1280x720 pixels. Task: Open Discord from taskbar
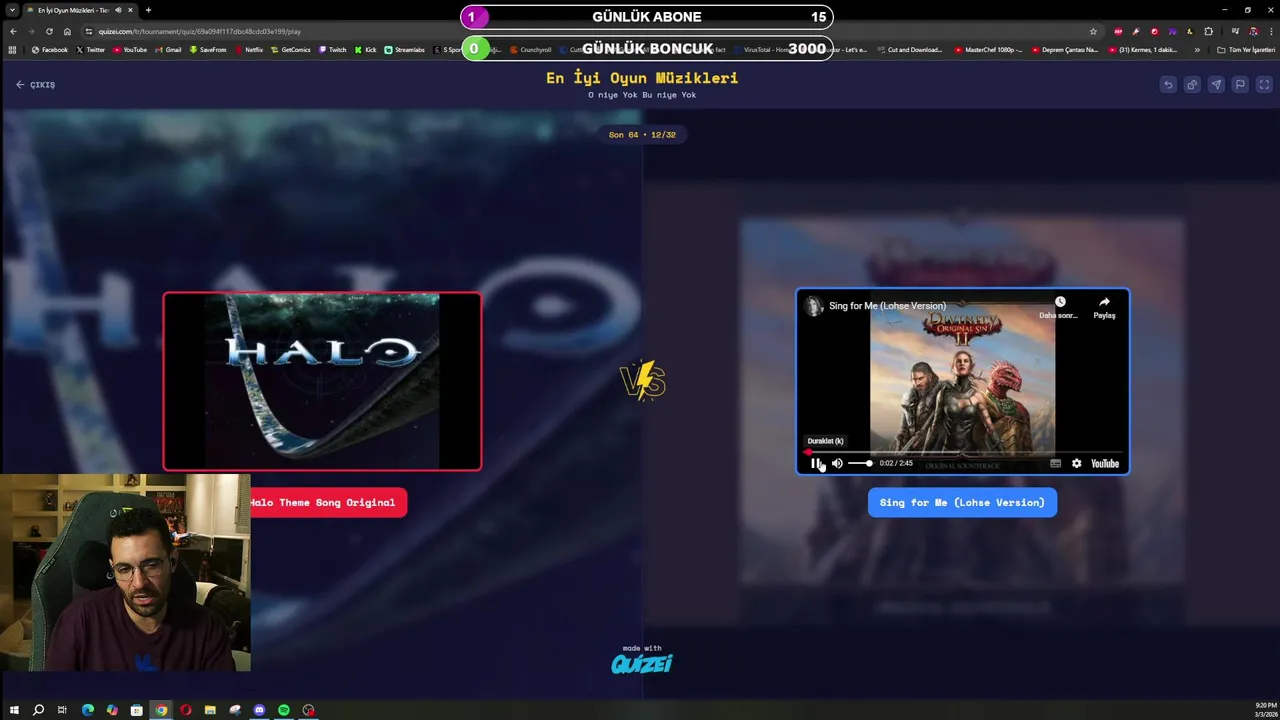pyautogui.click(x=259, y=710)
